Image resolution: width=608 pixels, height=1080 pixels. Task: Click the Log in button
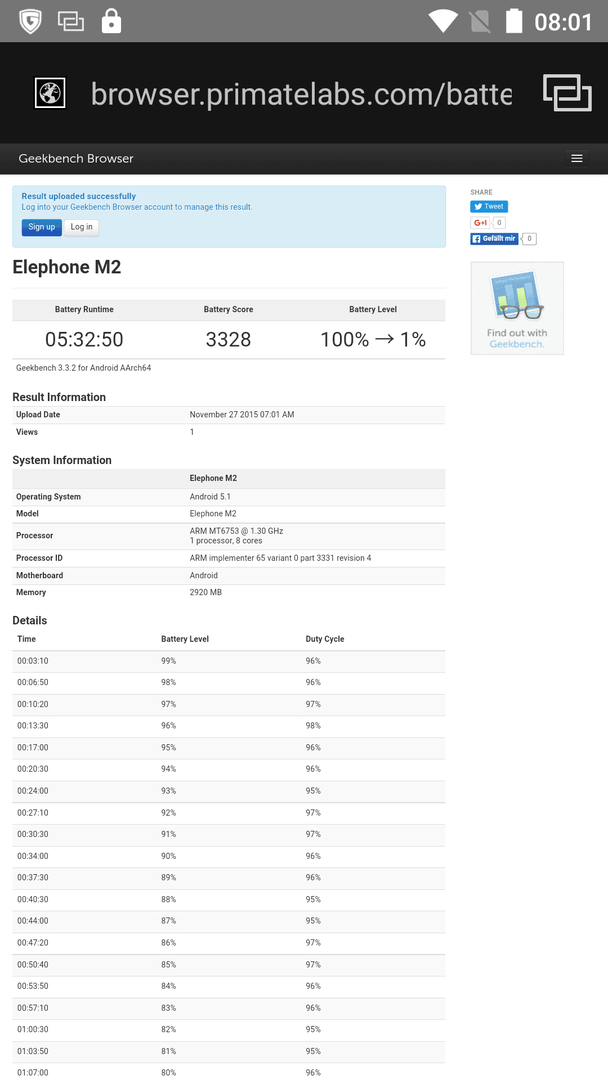pos(81,227)
